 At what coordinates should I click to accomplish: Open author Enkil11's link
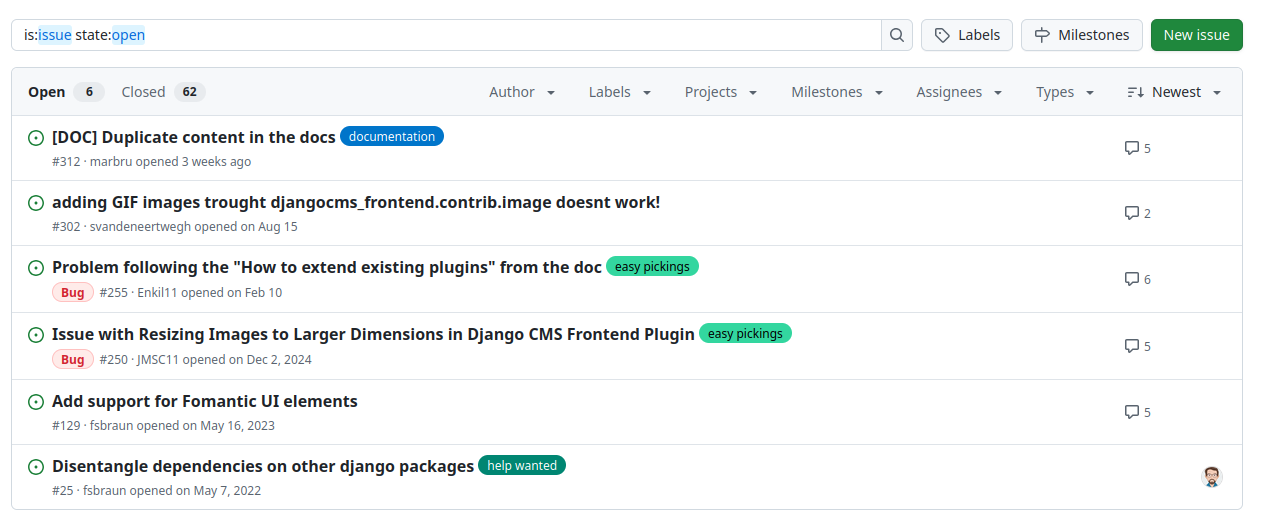coord(157,293)
